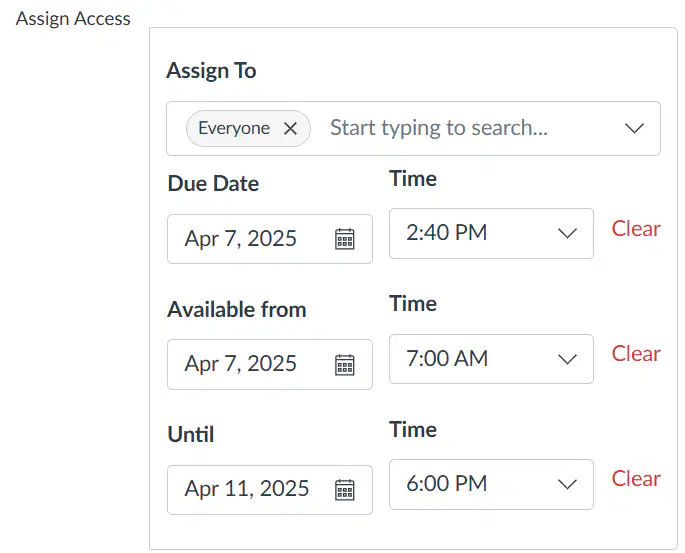Clear the Available from date
This screenshot has height=553, width=685.
pos(636,353)
